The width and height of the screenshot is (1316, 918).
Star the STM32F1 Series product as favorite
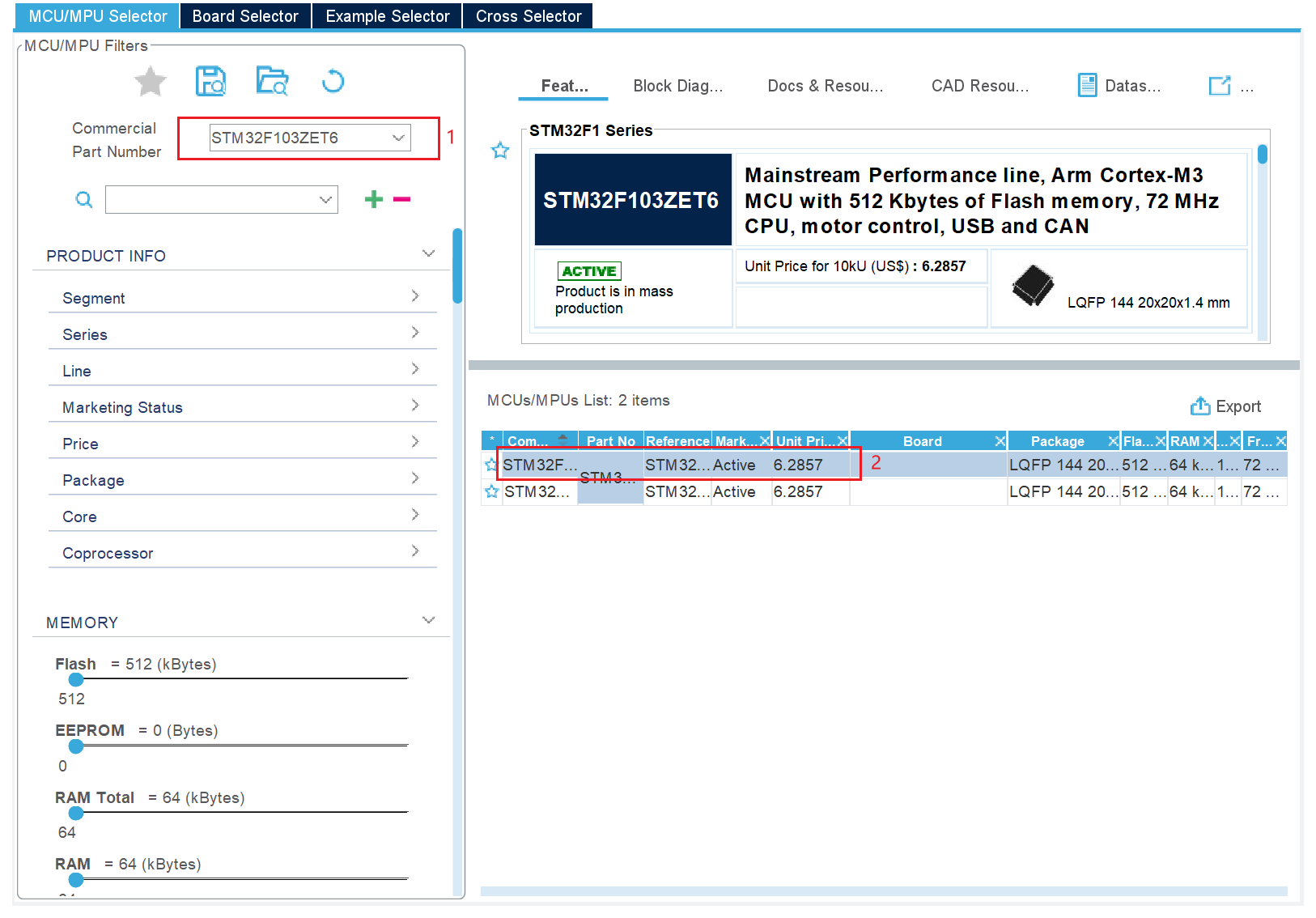[500, 151]
